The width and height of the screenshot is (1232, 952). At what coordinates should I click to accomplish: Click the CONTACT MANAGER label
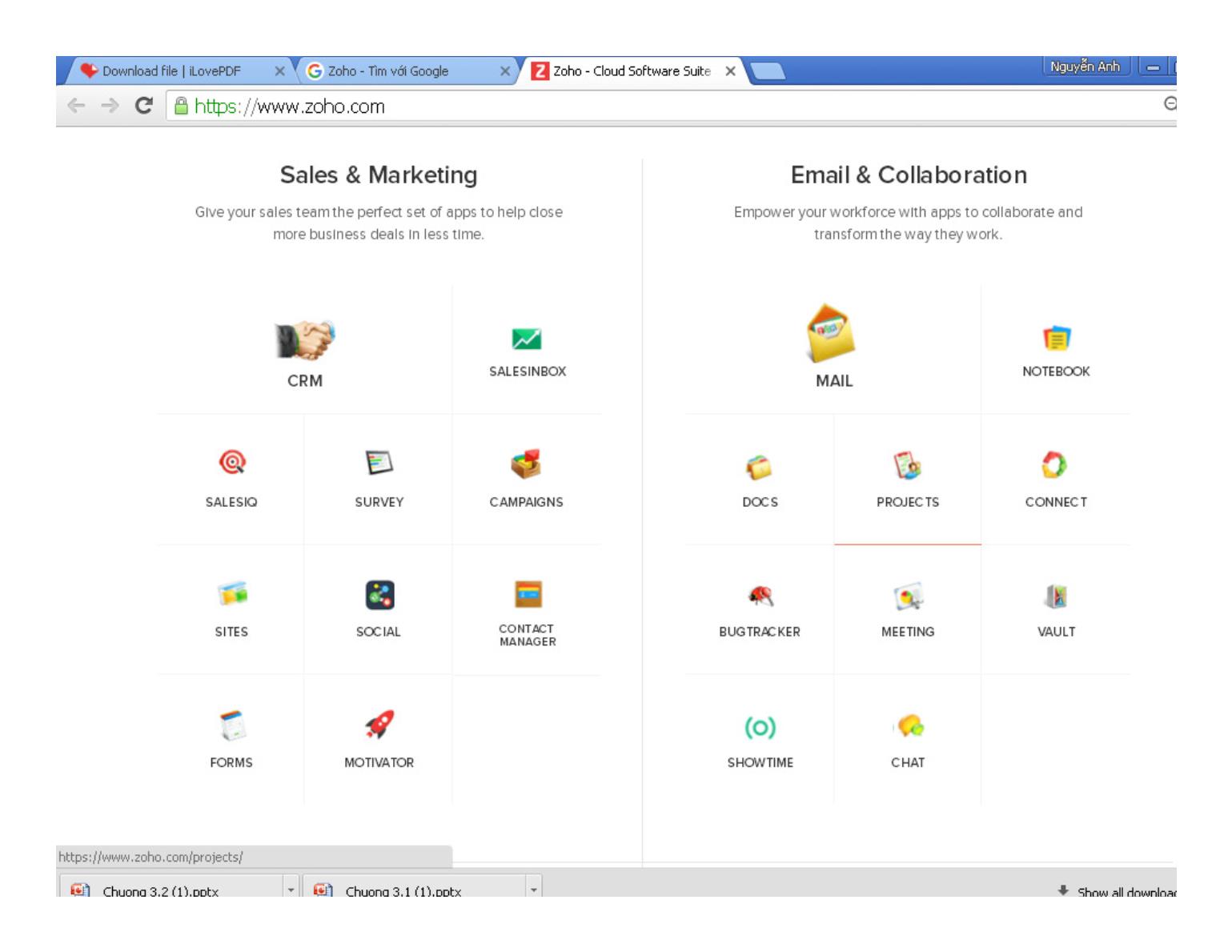click(528, 635)
